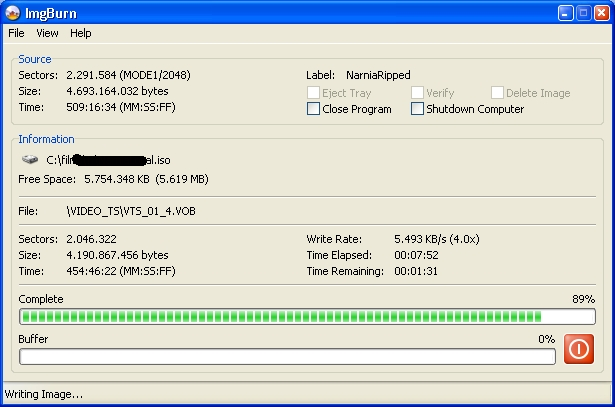
Task: Click the source sectors value 2.291.584
Action: 91,75
